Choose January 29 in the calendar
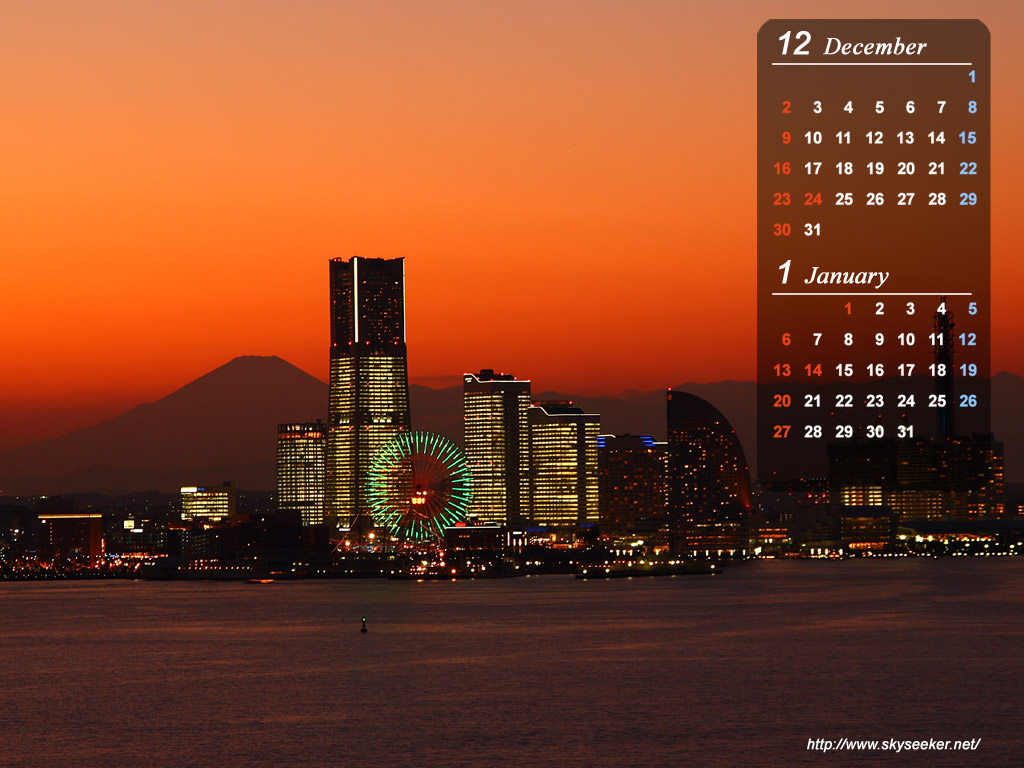 [844, 432]
